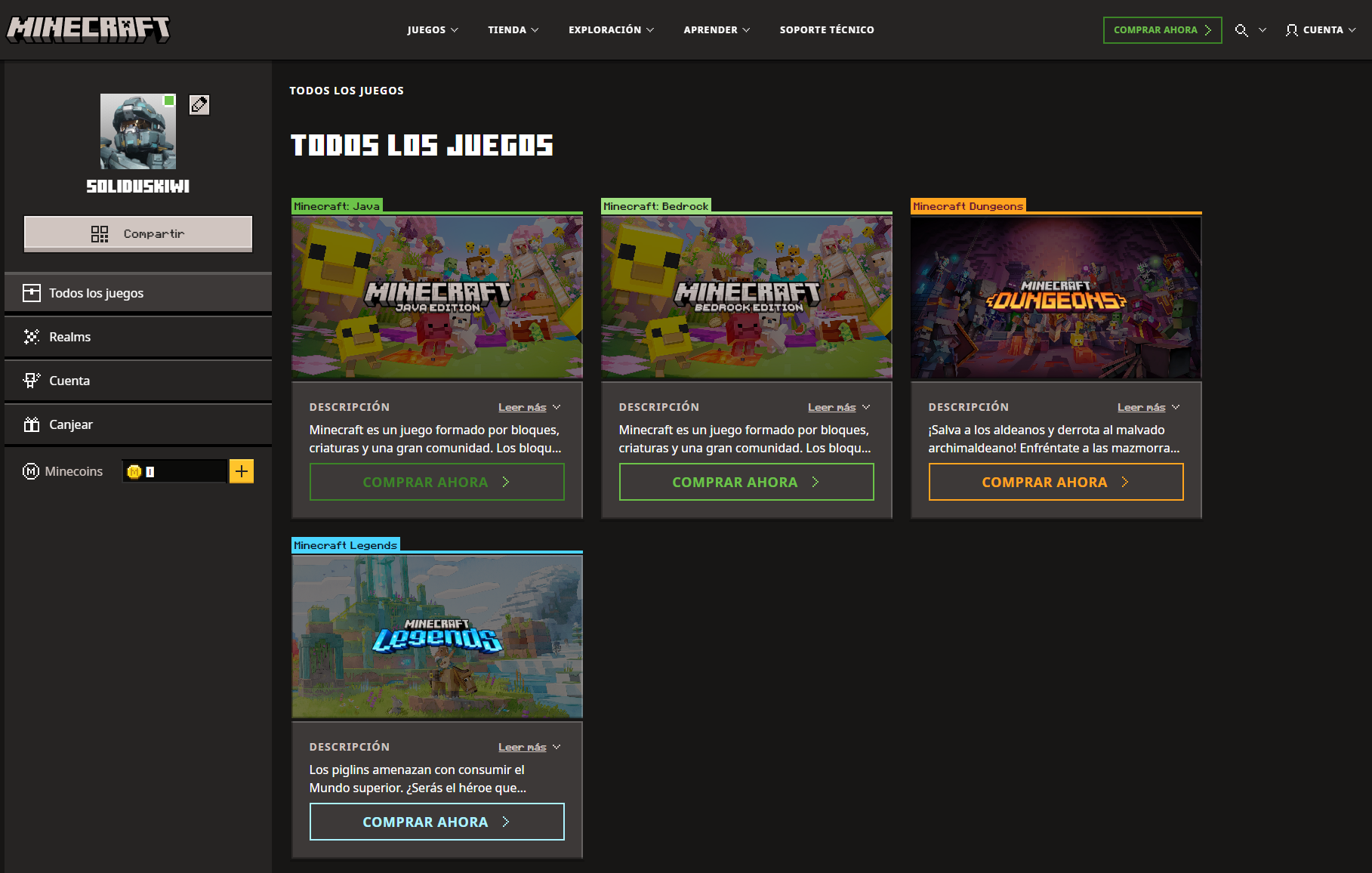Click the Todos los juegos breadcrumb
This screenshot has width=1372, height=873.
click(x=347, y=91)
